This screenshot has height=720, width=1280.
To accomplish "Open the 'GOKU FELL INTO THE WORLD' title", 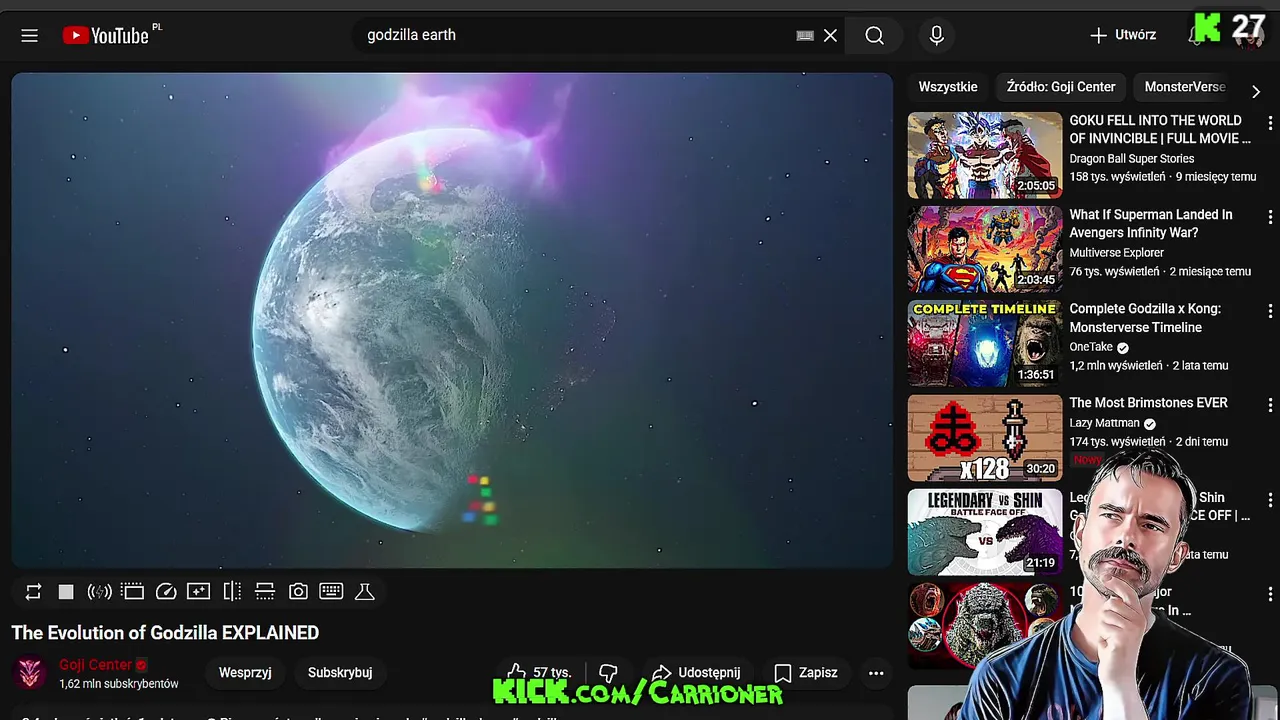I will point(1160,130).
